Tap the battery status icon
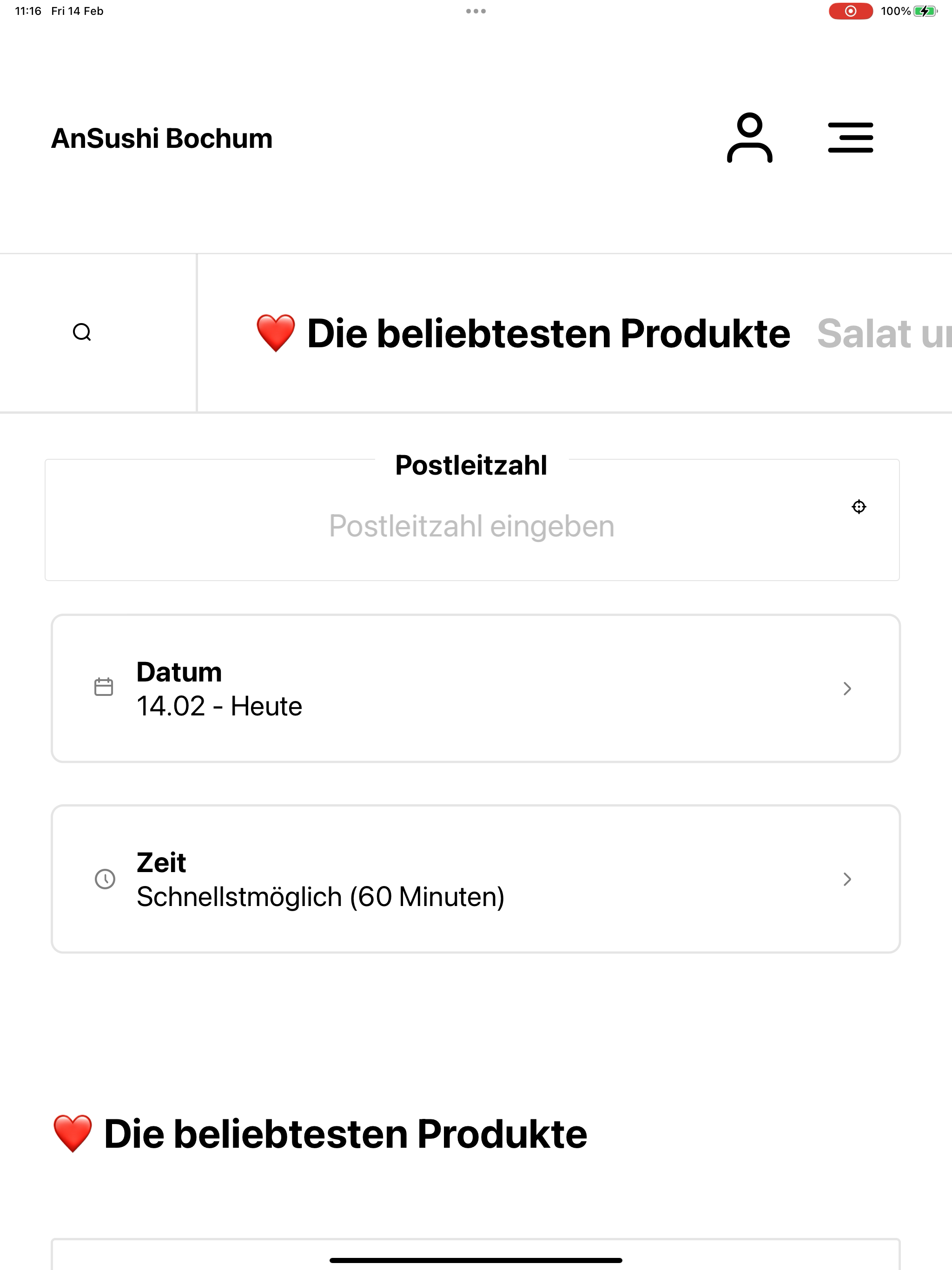The width and height of the screenshot is (952, 1270). click(x=925, y=11)
